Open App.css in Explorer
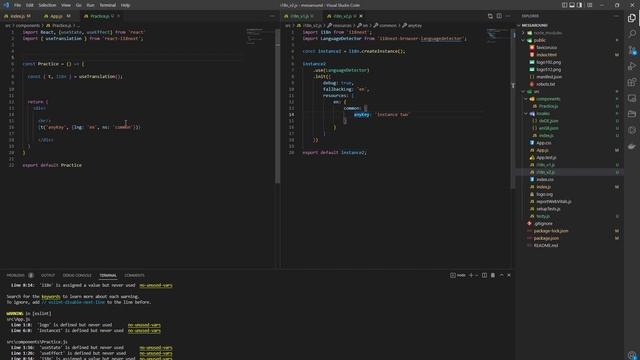This screenshot has height=360, width=640. click(543, 143)
